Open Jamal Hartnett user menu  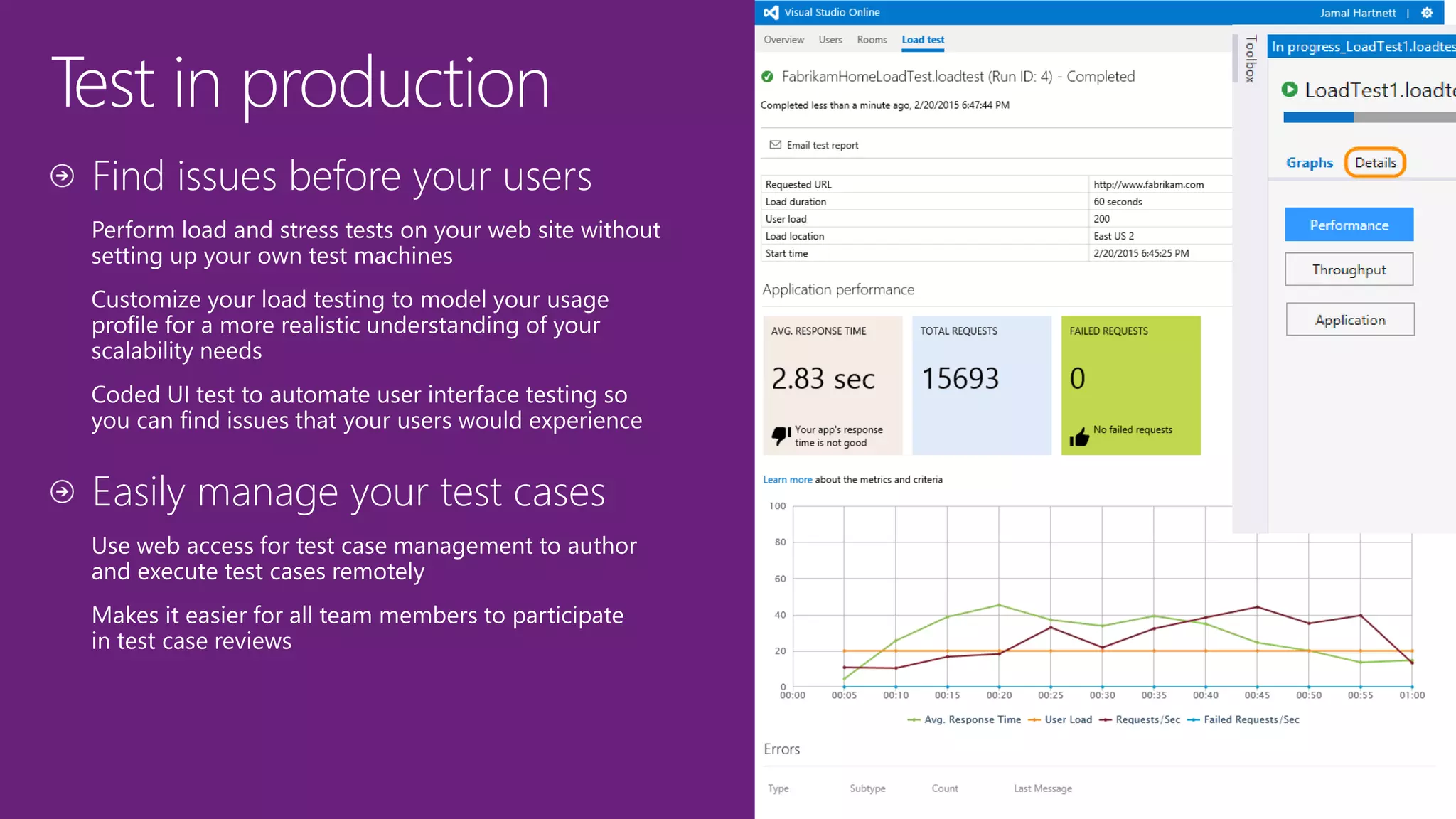pyautogui.click(x=1357, y=13)
